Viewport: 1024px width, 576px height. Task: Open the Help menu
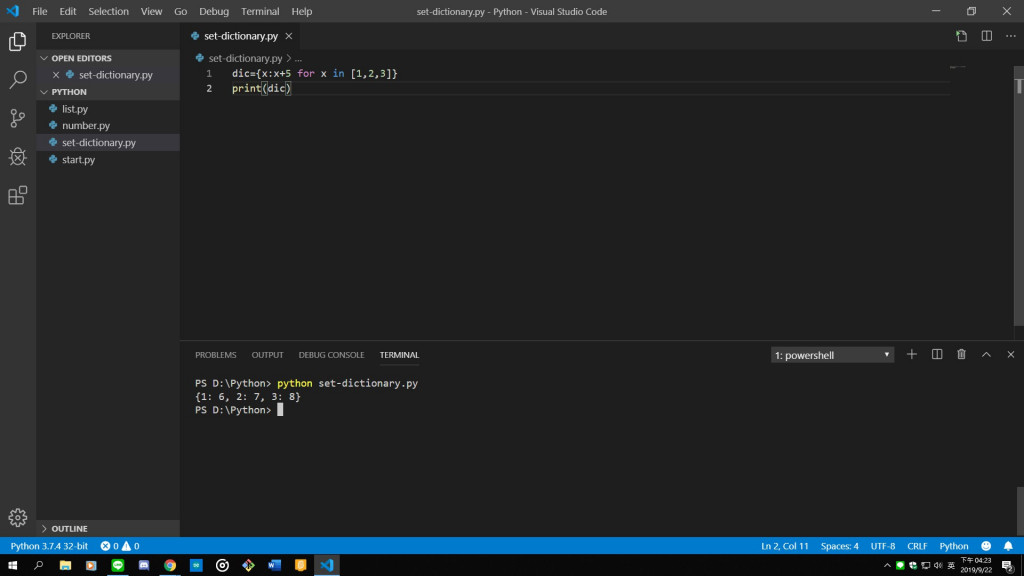pyautogui.click(x=302, y=11)
